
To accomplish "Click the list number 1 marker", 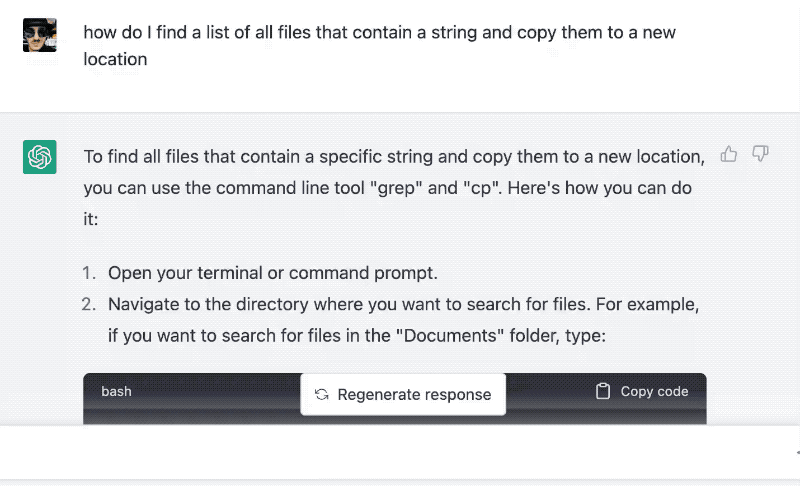I will pos(89,273).
